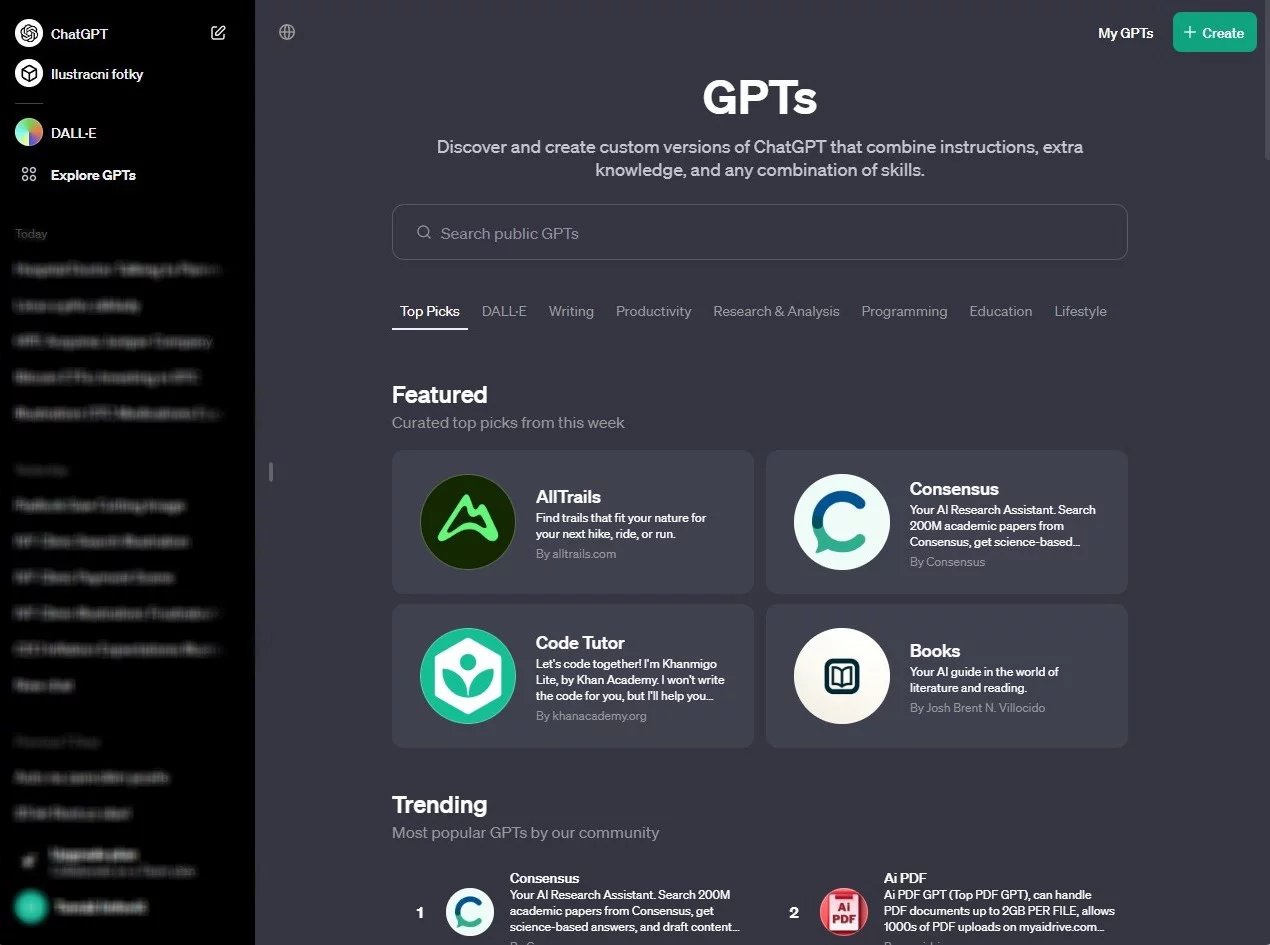
Task: Switch to the Lifestyle tab
Action: (x=1080, y=311)
